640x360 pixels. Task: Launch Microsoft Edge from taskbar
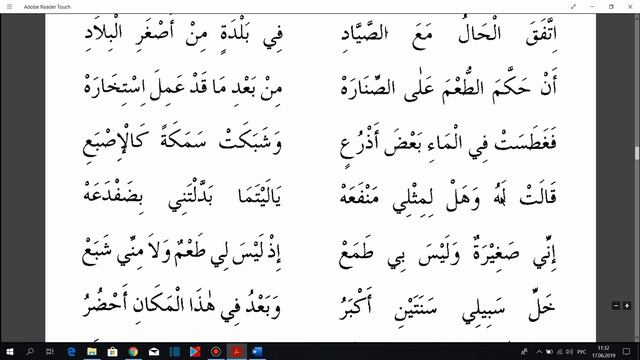[x=71, y=351]
